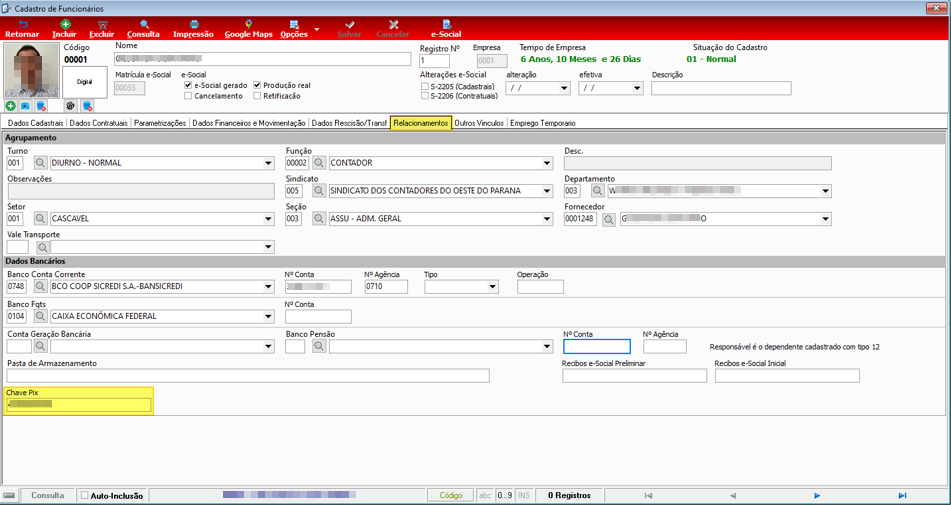Check the S-2205 (Cadastrais) option
Viewport: 951px width, 505px height.
pos(425,86)
